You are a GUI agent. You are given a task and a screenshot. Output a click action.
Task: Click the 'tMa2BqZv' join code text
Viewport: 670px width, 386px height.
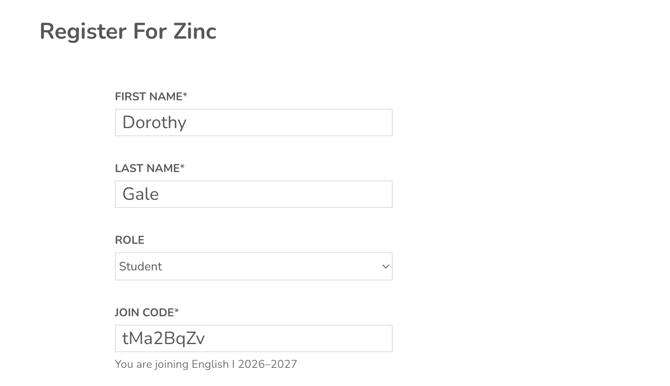163,338
